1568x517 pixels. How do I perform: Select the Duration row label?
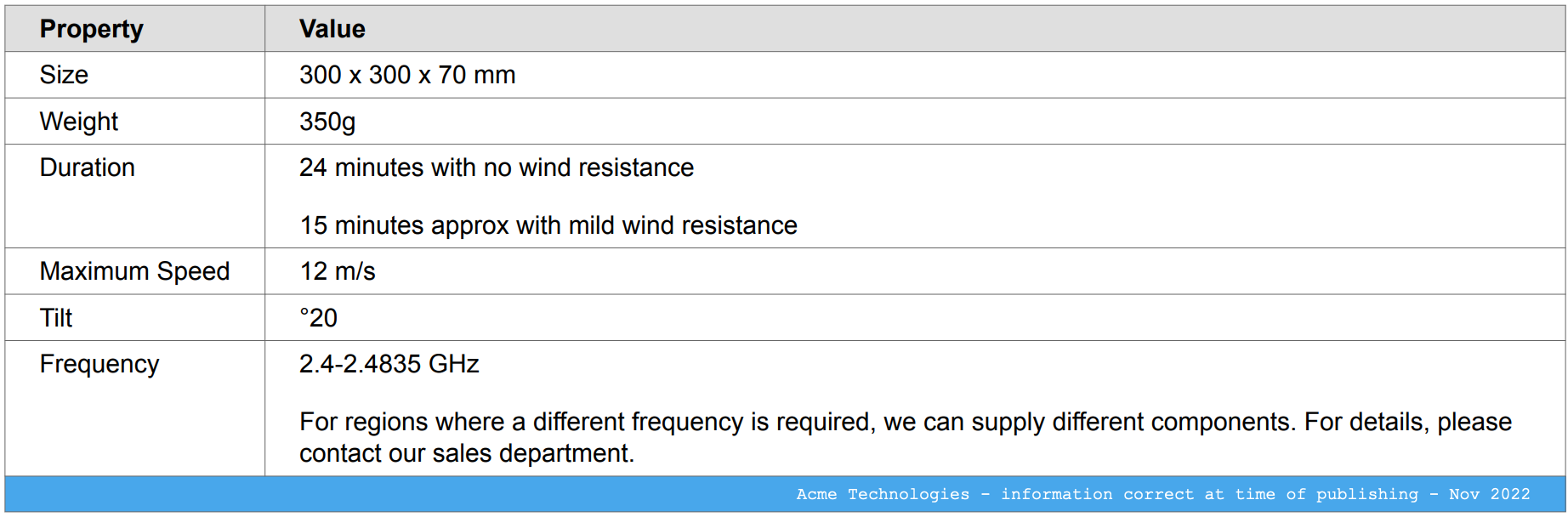[x=87, y=168]
